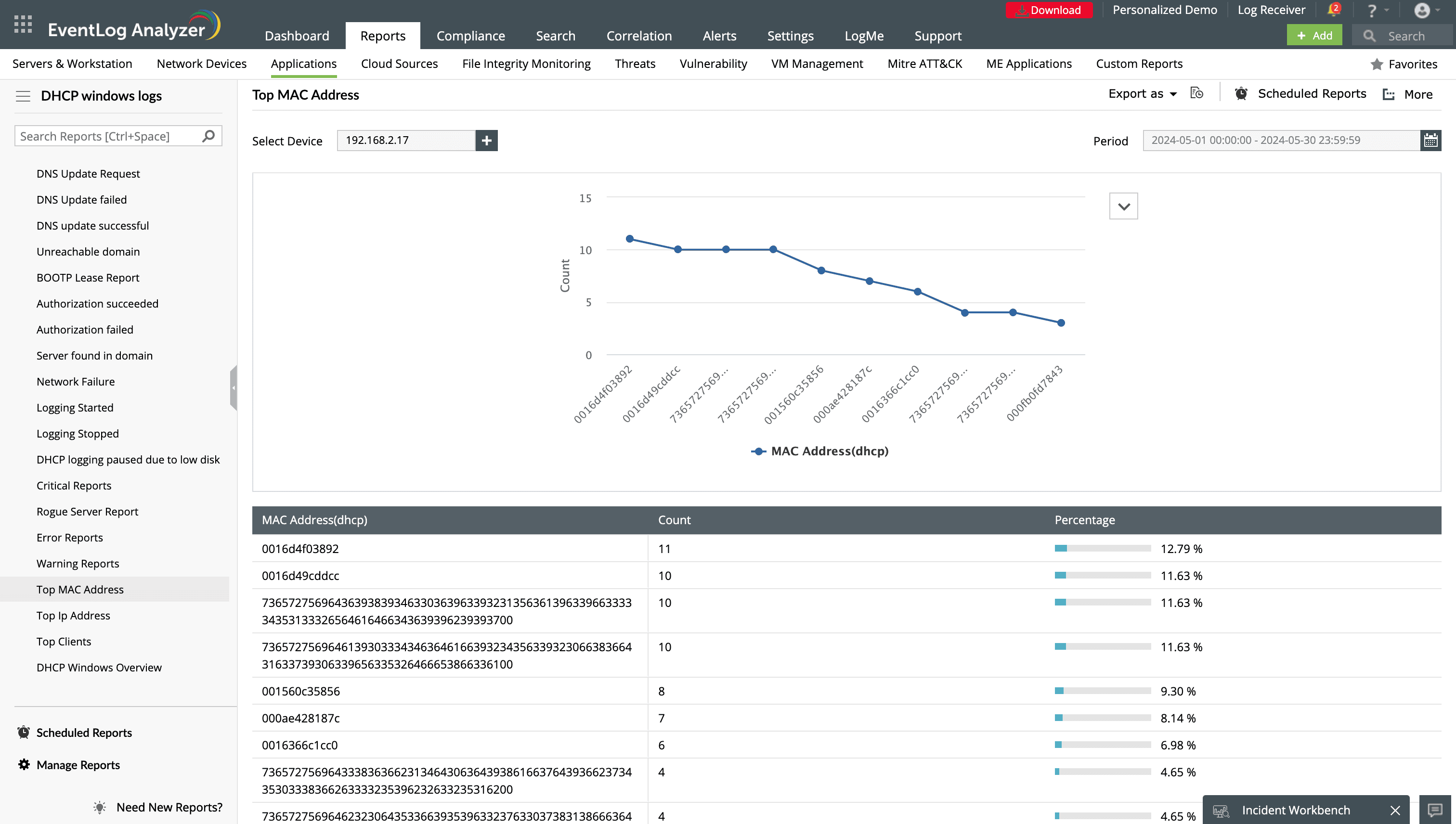Open the user profile avatar icon
1456x824 pixels.
pos(1423,10)
